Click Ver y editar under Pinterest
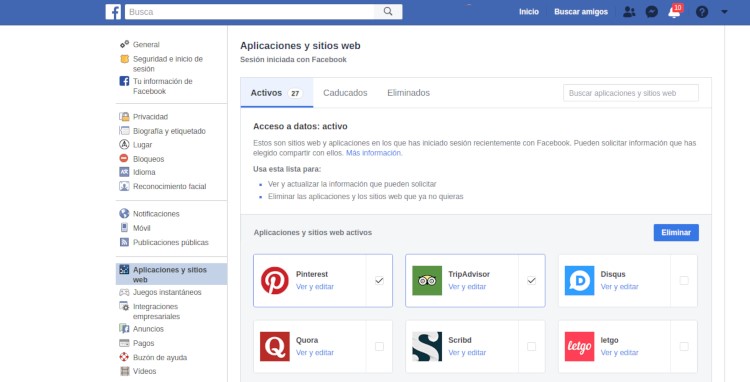 [315, 286]
